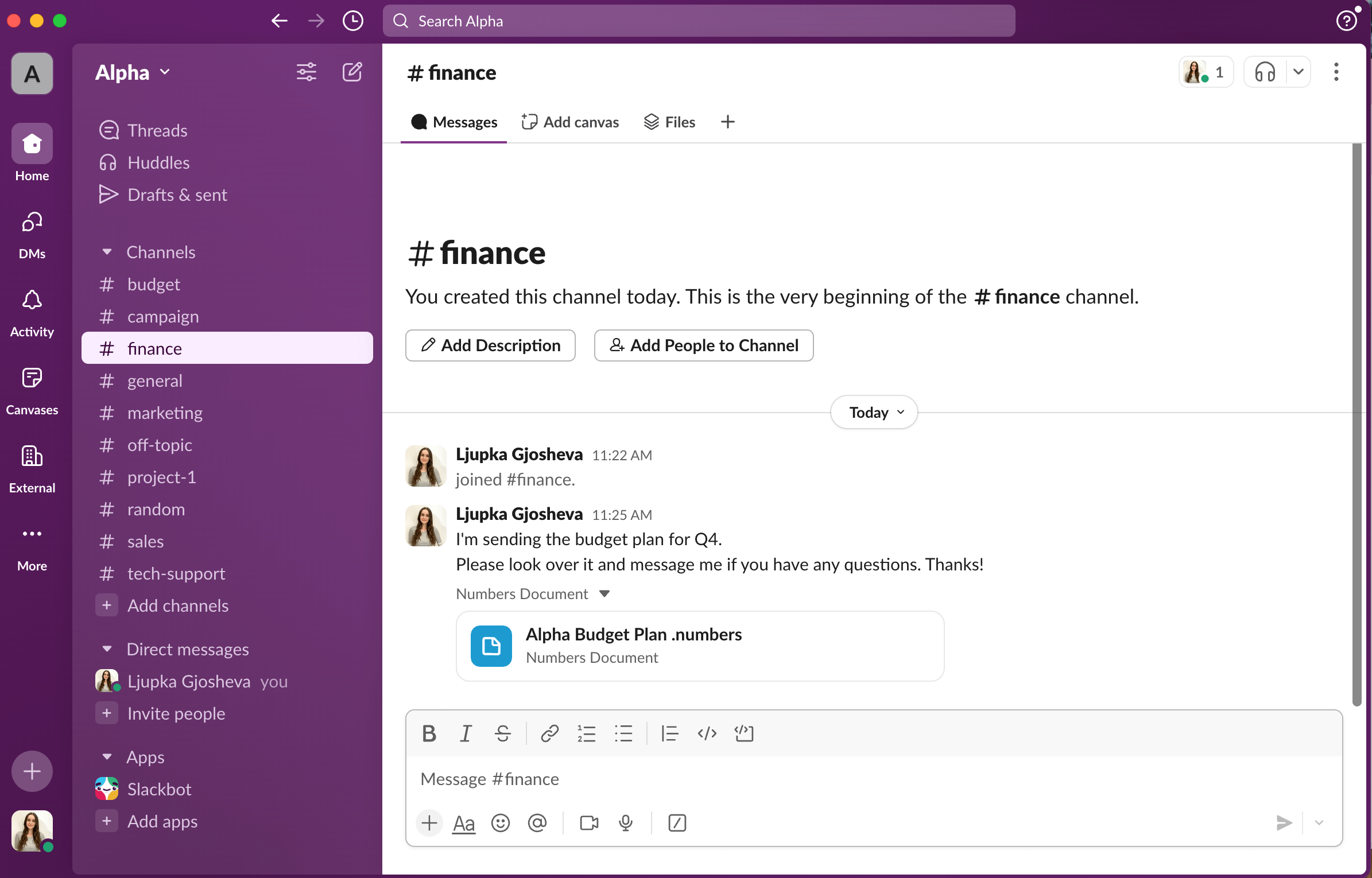The image size is (1372, 878).
Task: Mention someone with the @ icon
Action: 537,823
